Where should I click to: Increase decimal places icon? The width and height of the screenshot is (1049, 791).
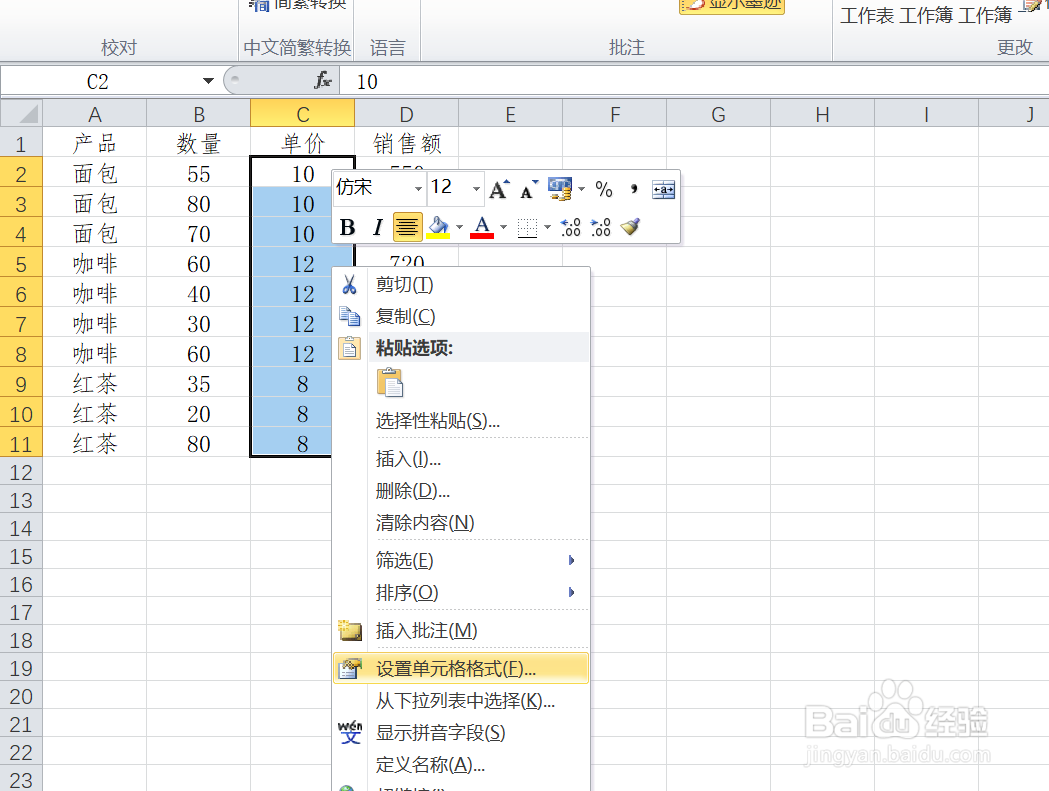[x=568, y=226]
